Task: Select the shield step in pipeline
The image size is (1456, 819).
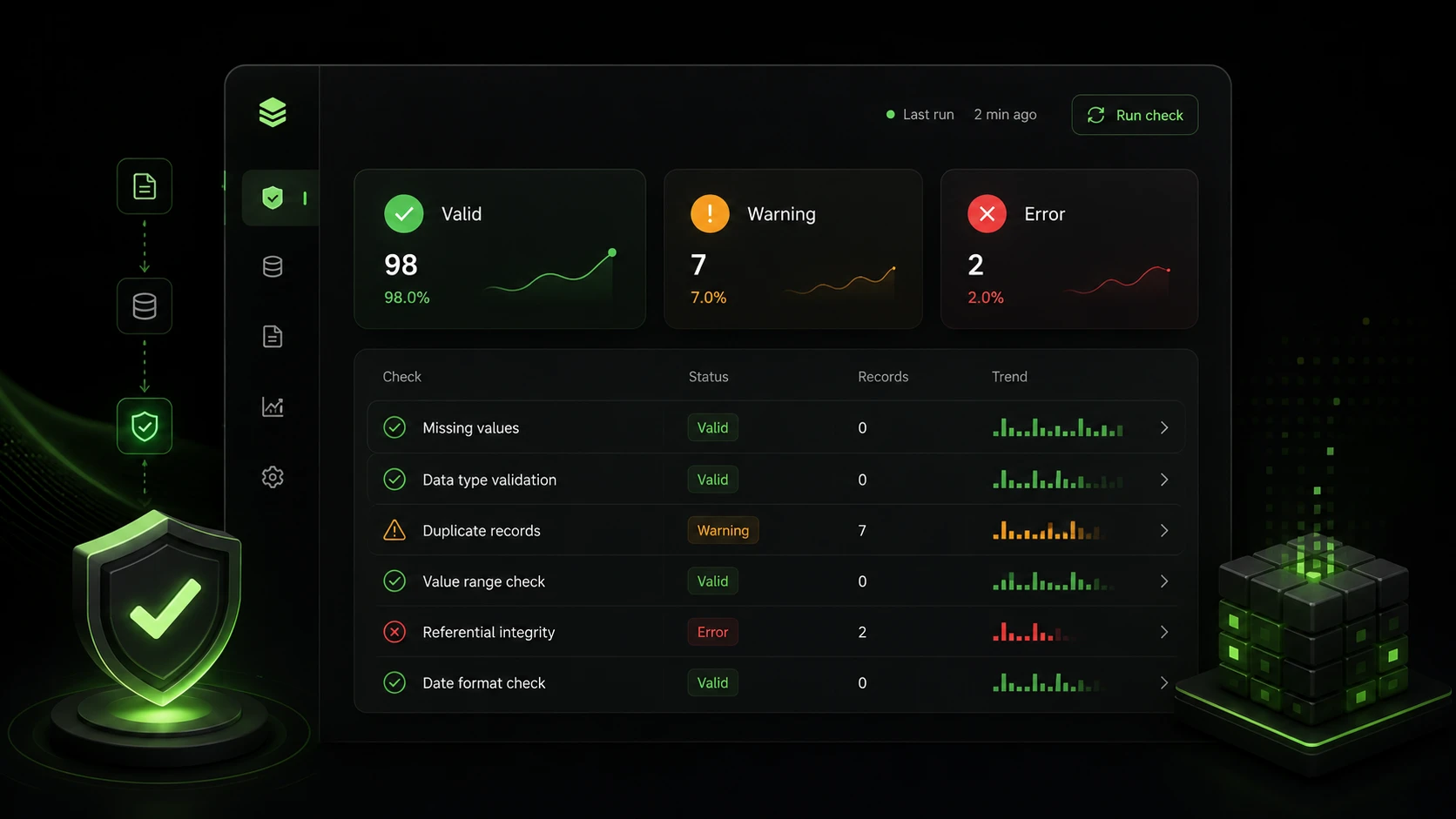Action: (145, 426)
